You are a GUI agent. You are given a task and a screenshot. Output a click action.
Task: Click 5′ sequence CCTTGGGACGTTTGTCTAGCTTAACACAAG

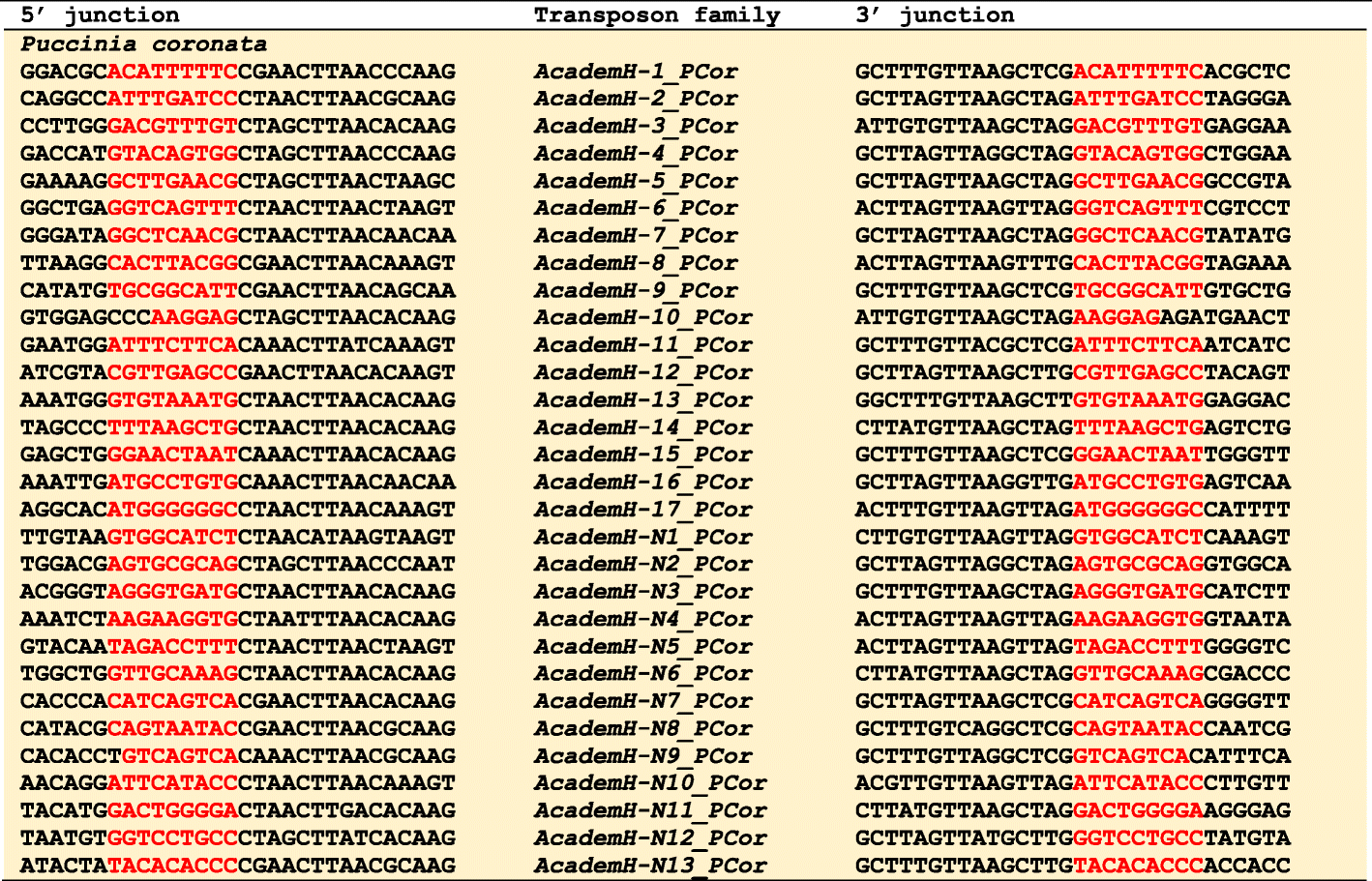pyautogui.click(x=238, y=126)
